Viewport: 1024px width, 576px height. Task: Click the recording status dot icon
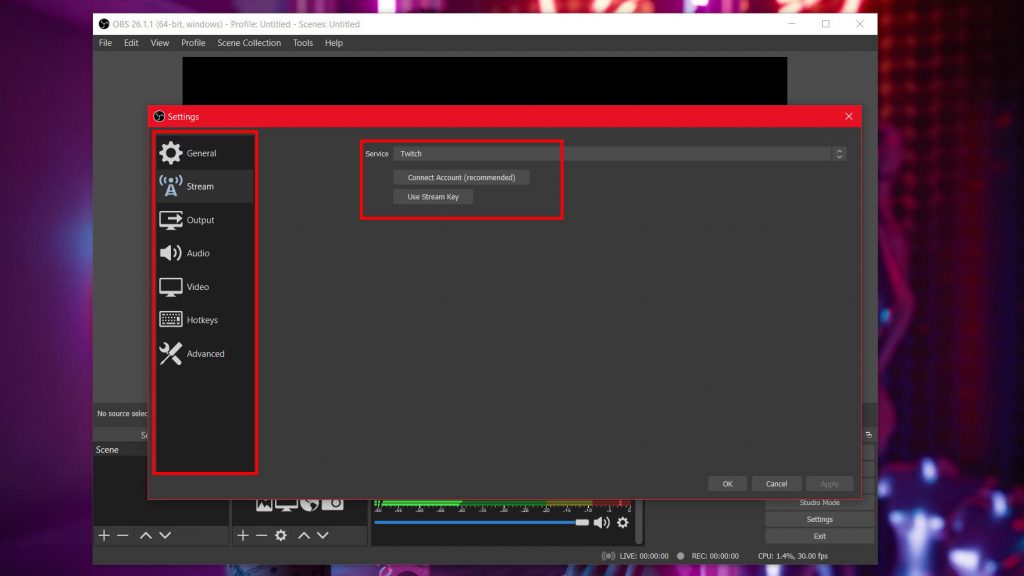pos(680,556)
